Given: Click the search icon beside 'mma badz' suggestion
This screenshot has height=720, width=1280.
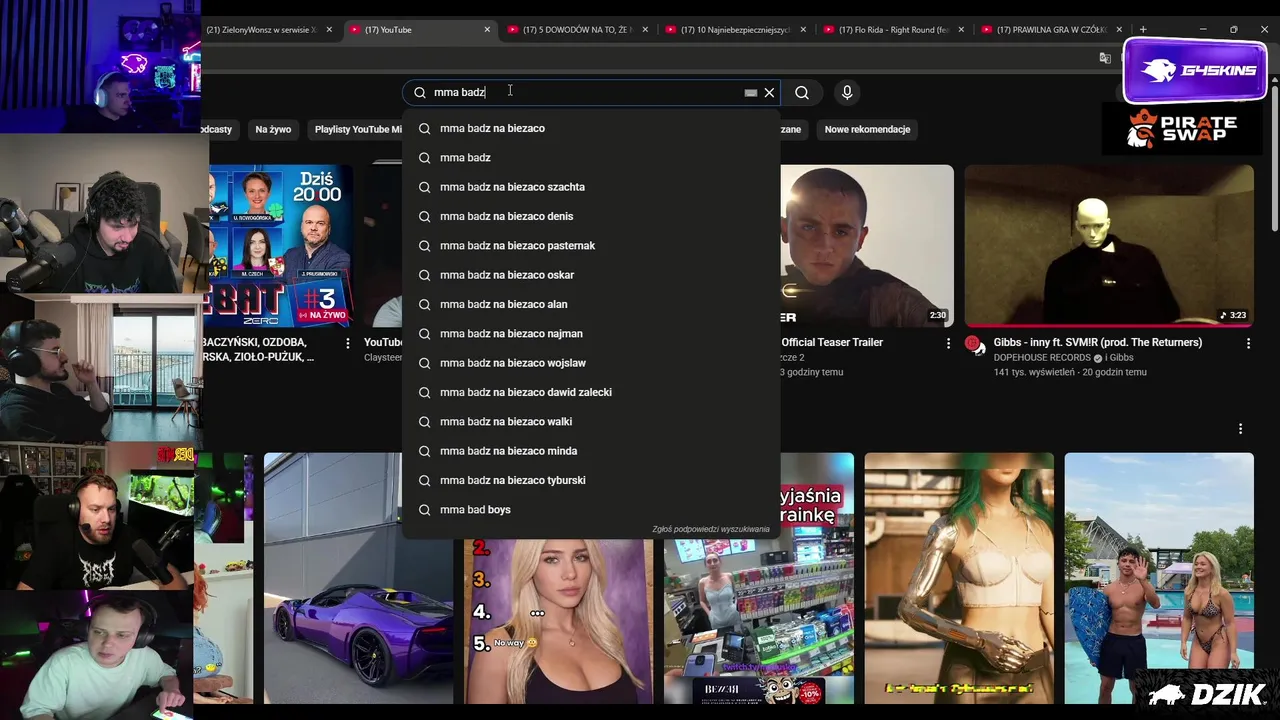Looking at the screenshot, I should coord(424,158).
